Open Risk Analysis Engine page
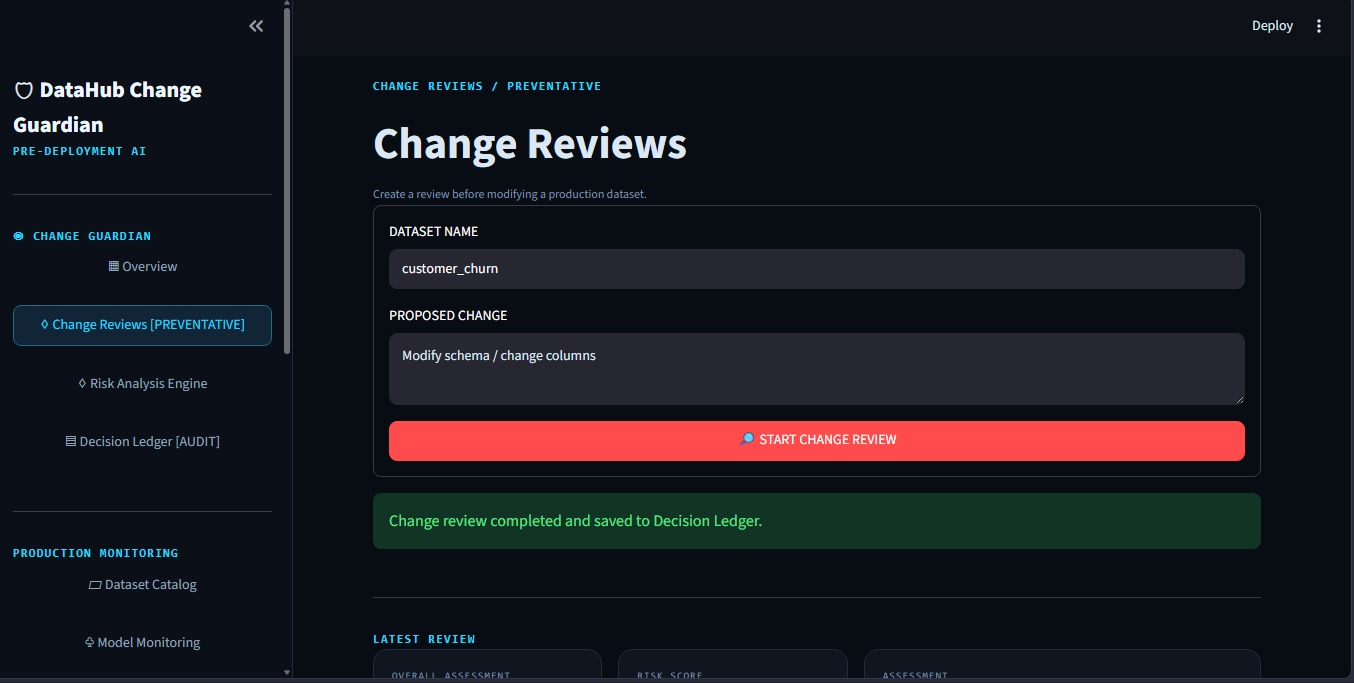The image size is (1354, 683). click(x=142, y=383)
